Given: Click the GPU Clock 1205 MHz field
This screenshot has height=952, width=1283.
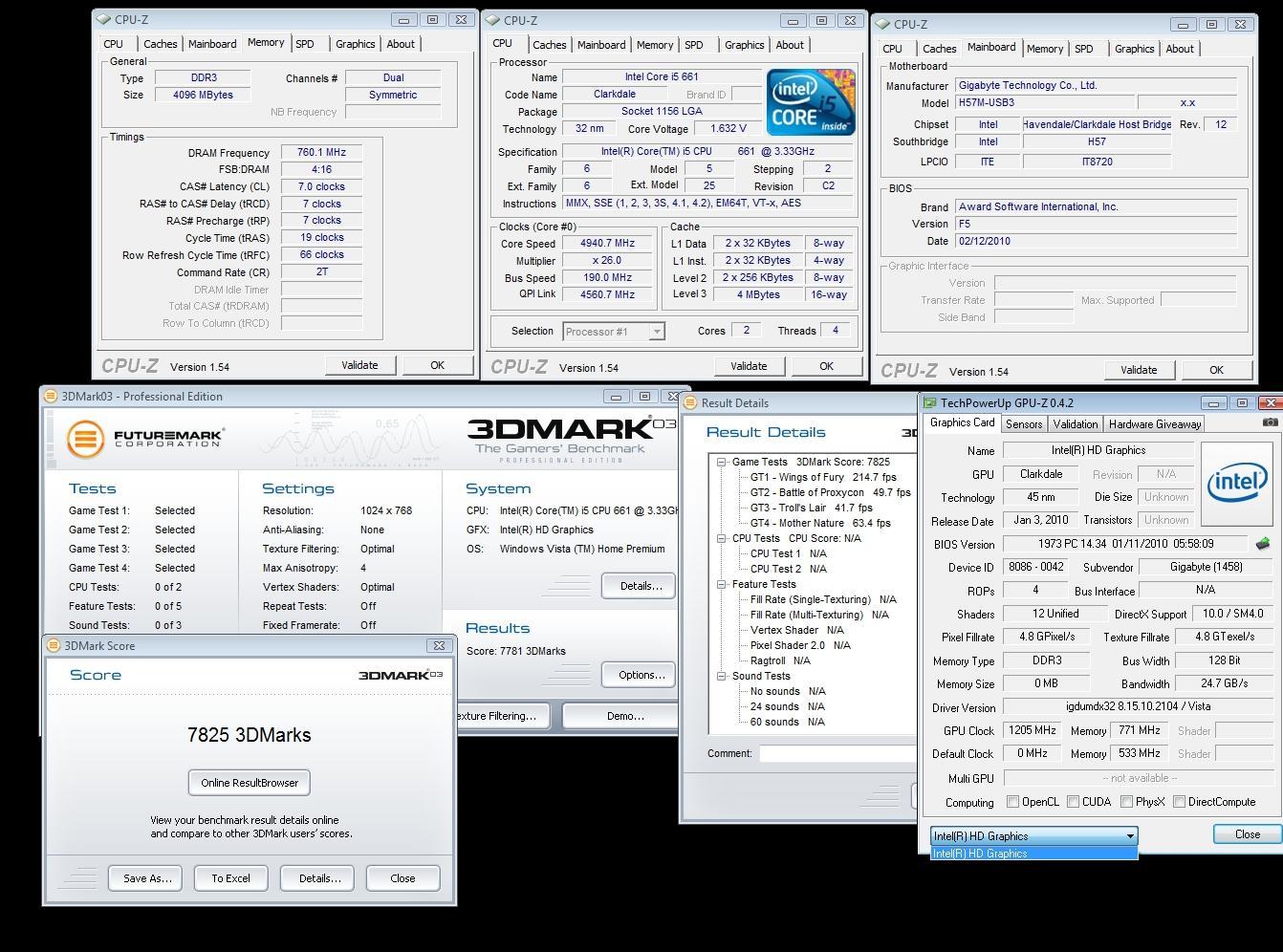Looking at the screenshot, I should click(x=1033, y=730).
